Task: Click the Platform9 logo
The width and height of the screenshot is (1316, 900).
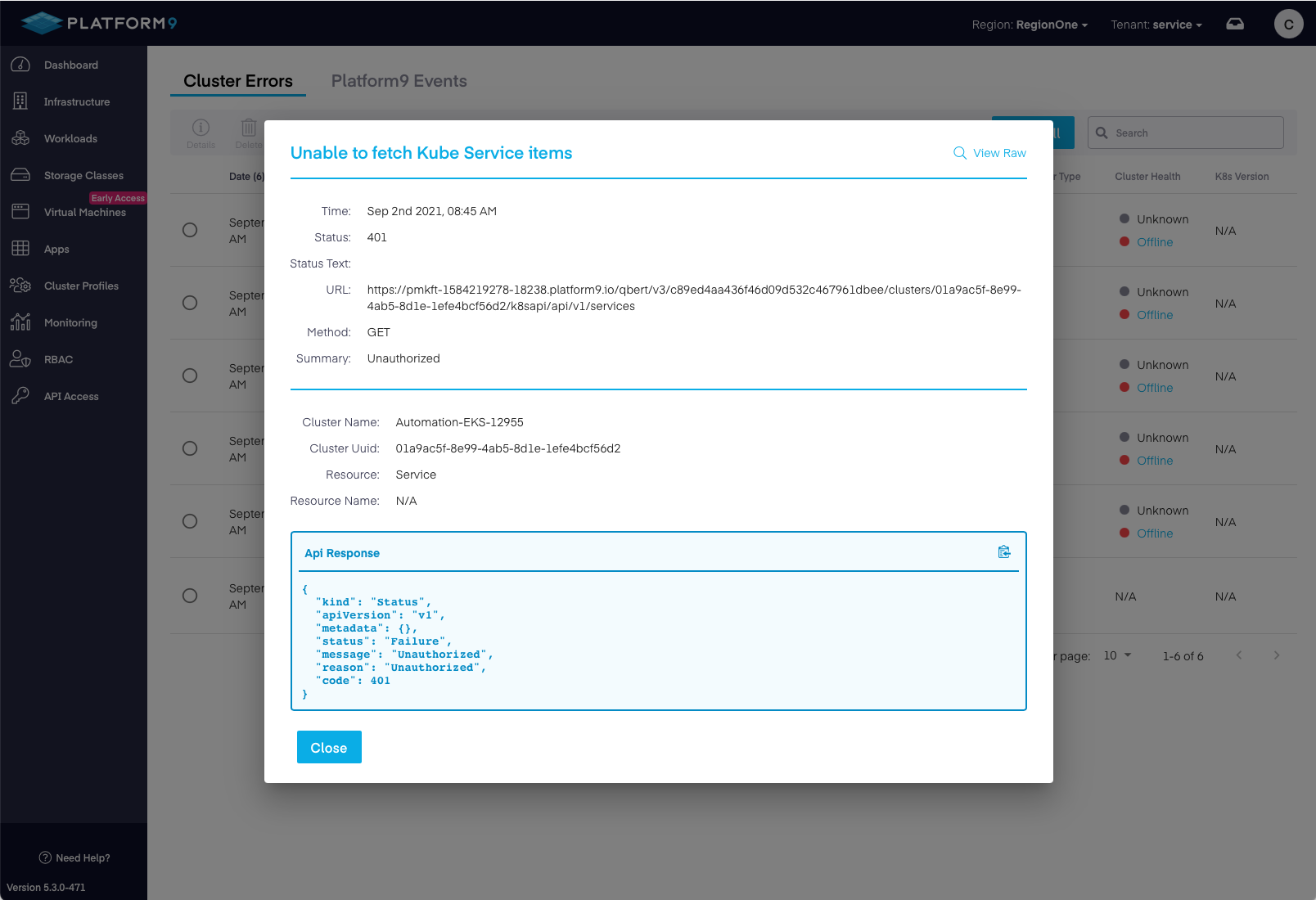Action: coord(99,23)
